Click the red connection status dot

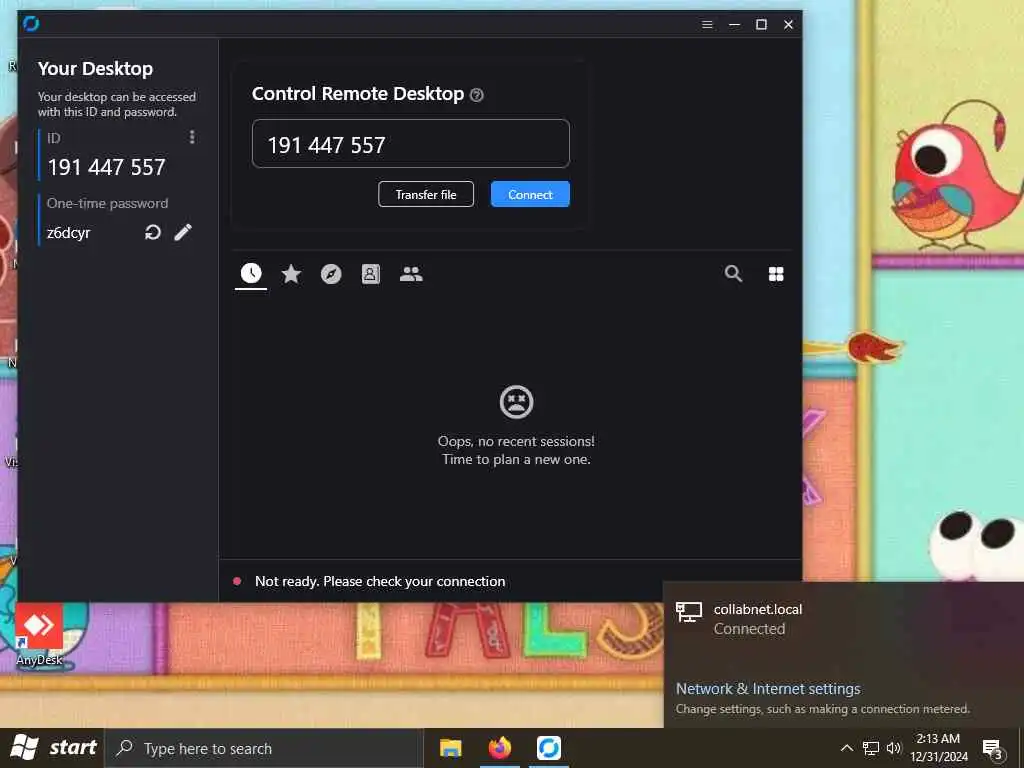[237, 581]
